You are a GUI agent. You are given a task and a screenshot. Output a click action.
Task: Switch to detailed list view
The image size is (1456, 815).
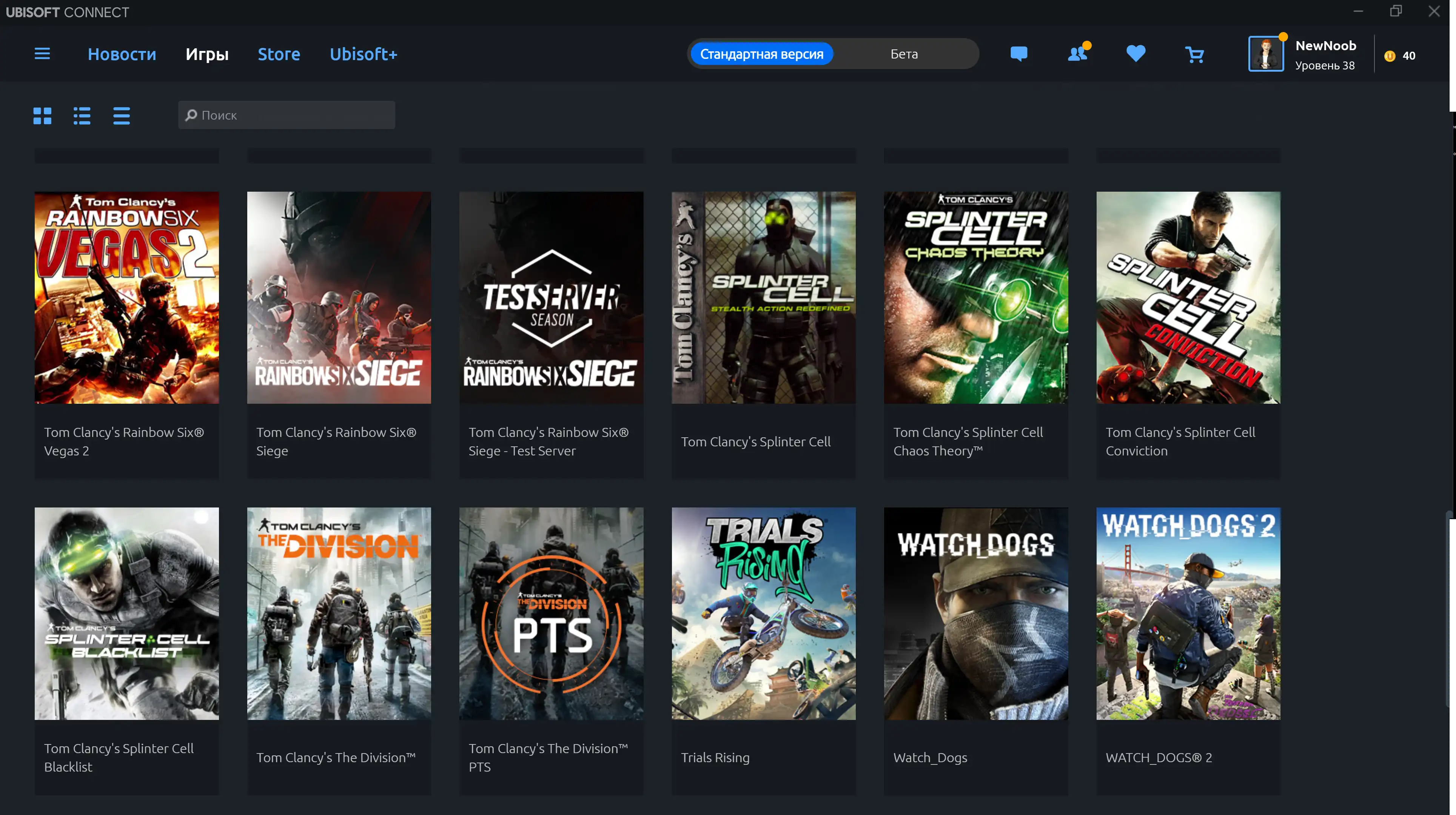(82, 116)
